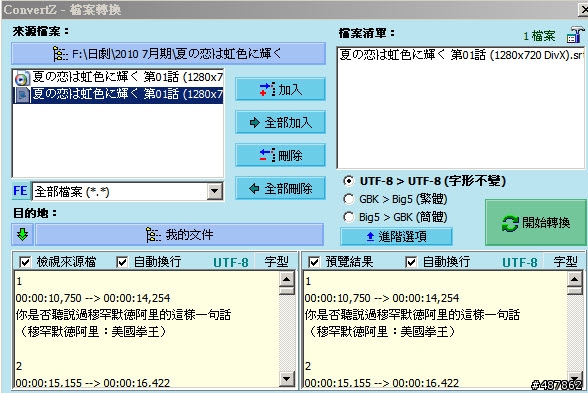Viewport: 588px width, 393px height.
Task: Click the tools icon beside file count
Action: (x=575, y=35)
